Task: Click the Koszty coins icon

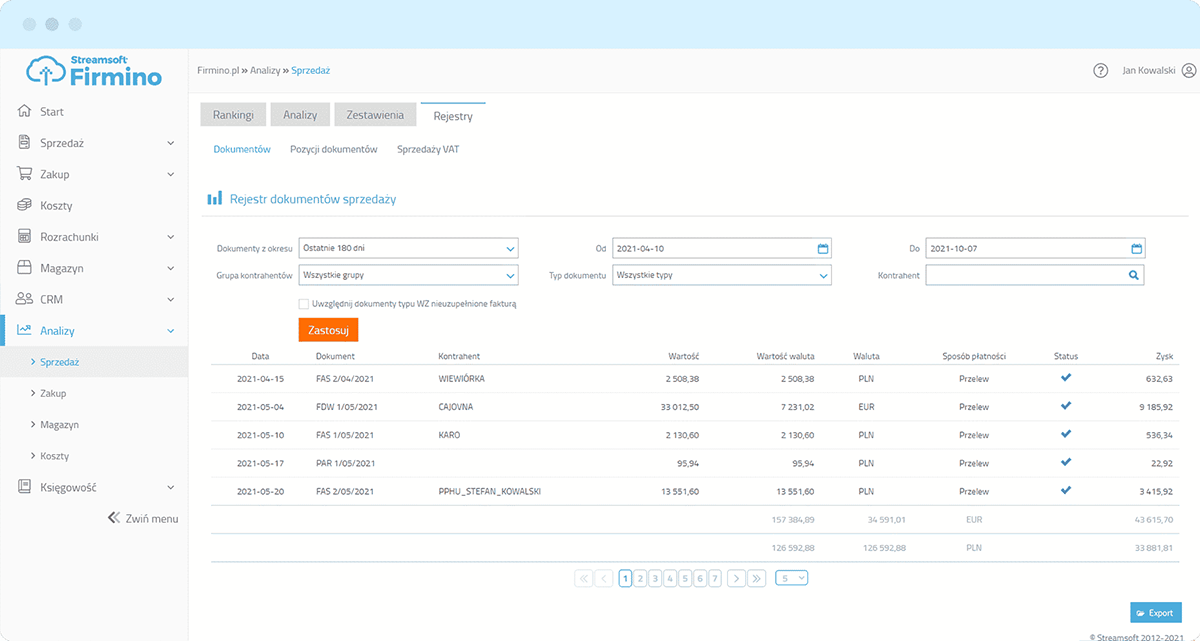Action: (25, 205)
